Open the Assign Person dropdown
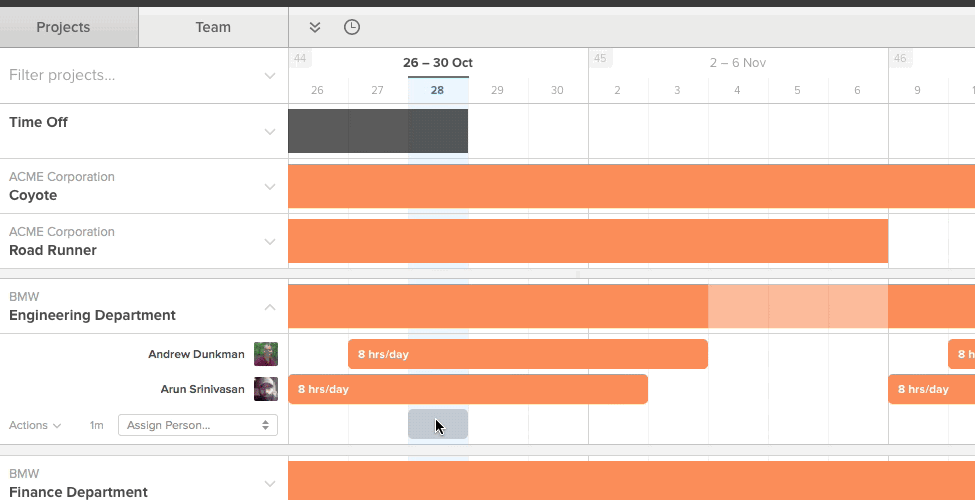This screenshot has height=500, width=975. point(197,425)
